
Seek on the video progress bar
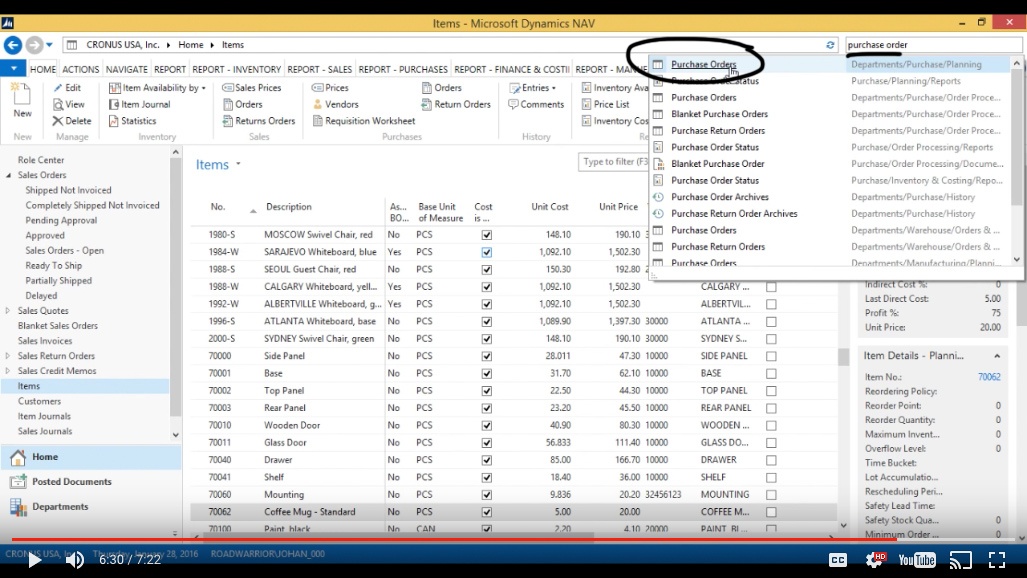[x=514, y=539]
